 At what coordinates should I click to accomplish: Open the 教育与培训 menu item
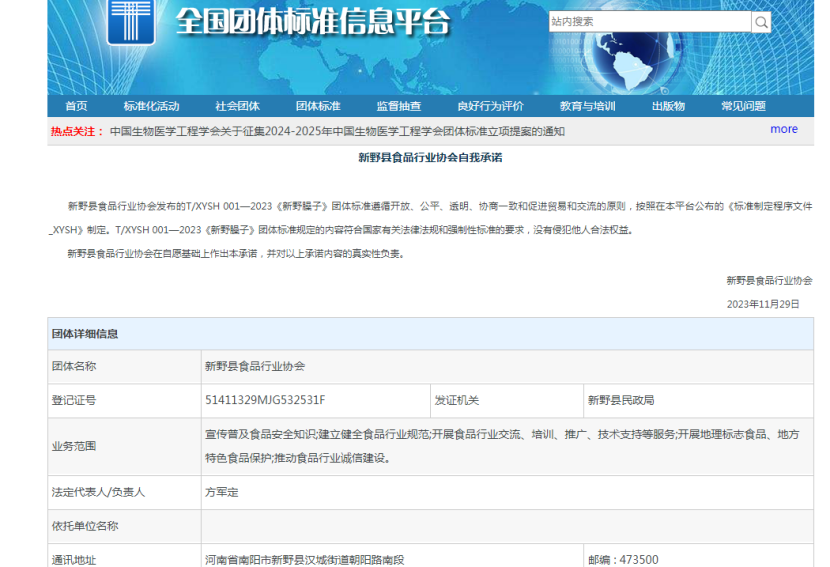click(588, 106)
